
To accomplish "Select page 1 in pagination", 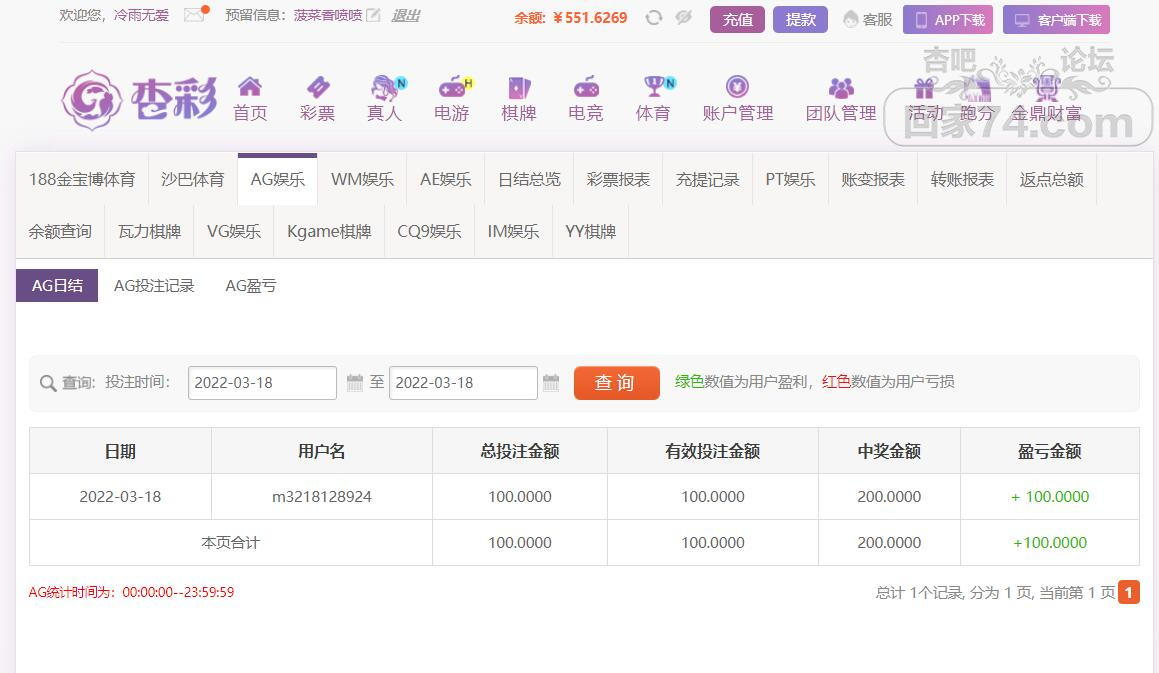I will (x=1129, y=593).
